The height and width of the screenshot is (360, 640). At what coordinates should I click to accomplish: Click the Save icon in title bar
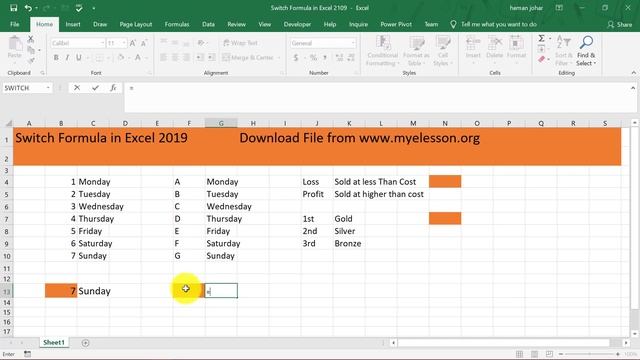(13, 8)
